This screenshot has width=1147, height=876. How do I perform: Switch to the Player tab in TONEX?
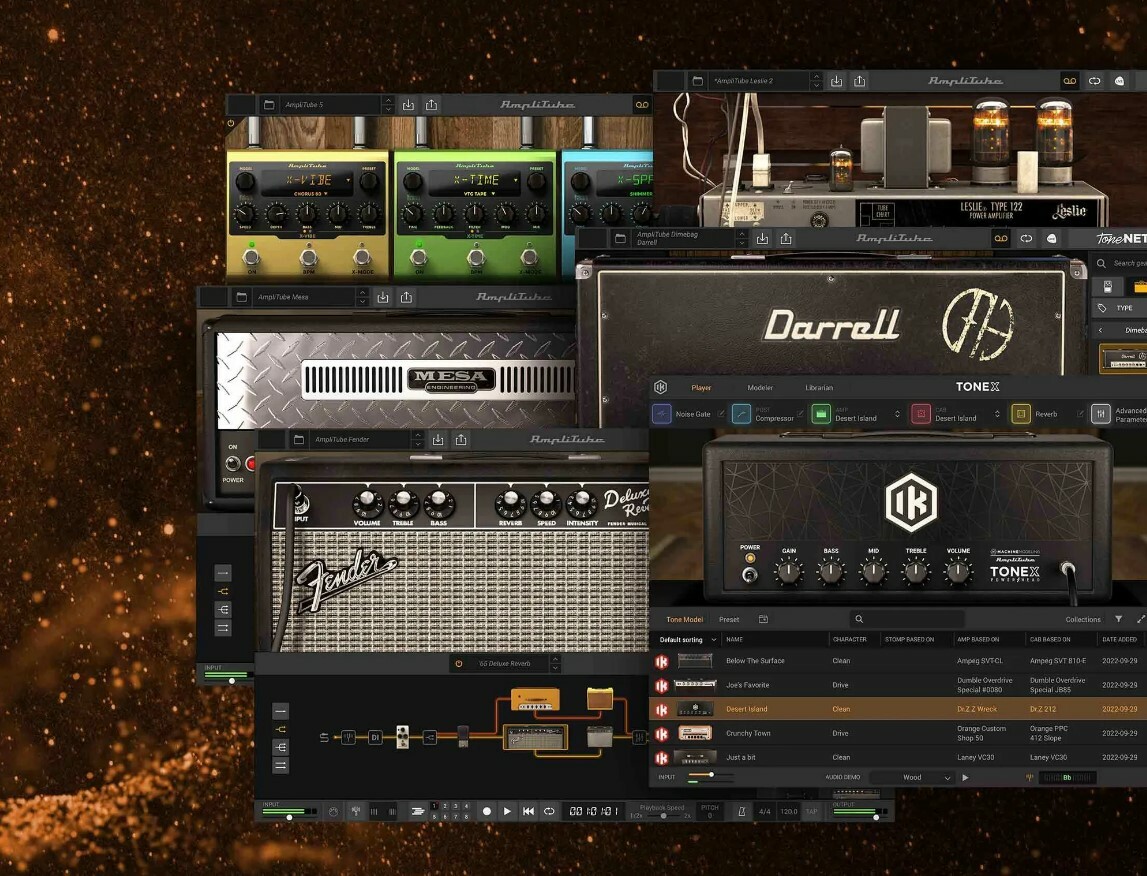701,388
